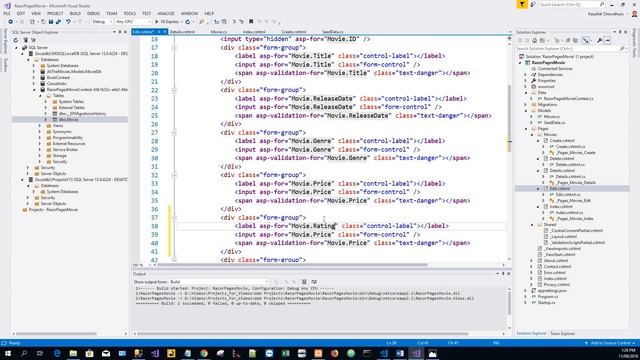Click the navigate backward toolbar icon
The width and height of the screenshot is (640, 360).
point(10,22)
